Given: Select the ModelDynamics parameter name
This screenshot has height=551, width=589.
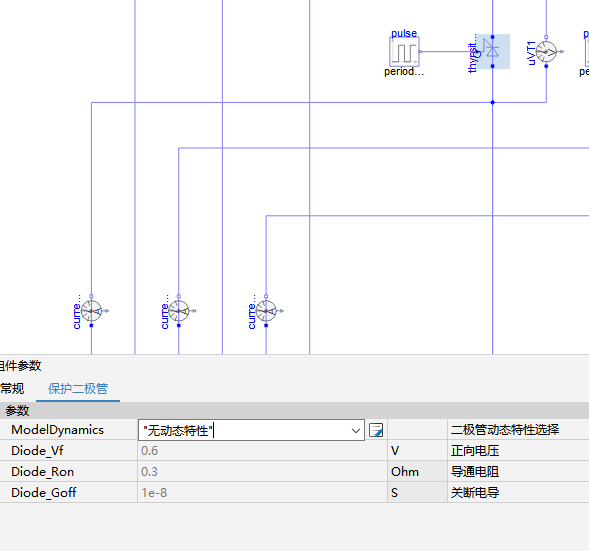Looking at the screenshot, I should click(x=57, y=430).
